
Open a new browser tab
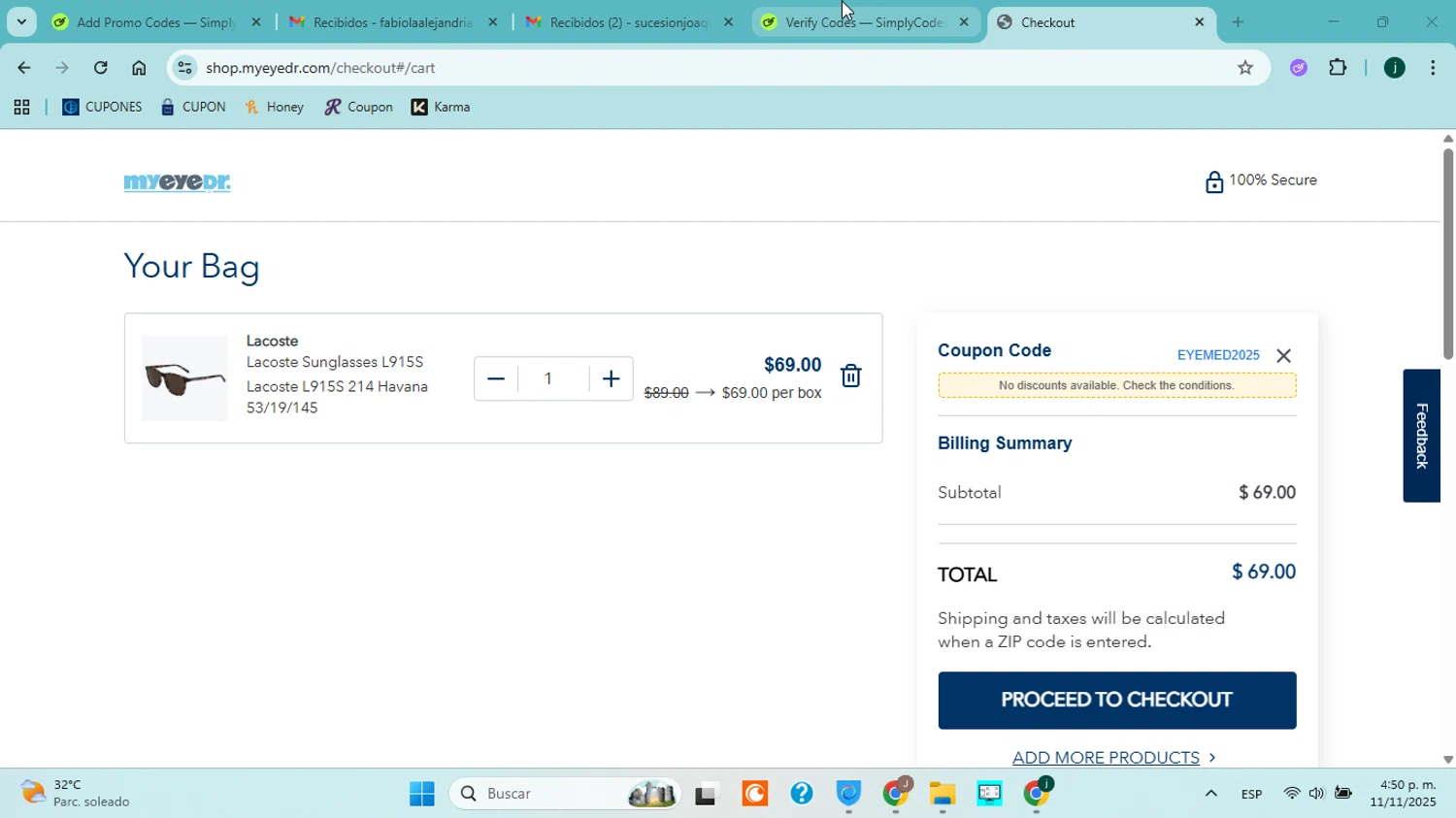1238,22
